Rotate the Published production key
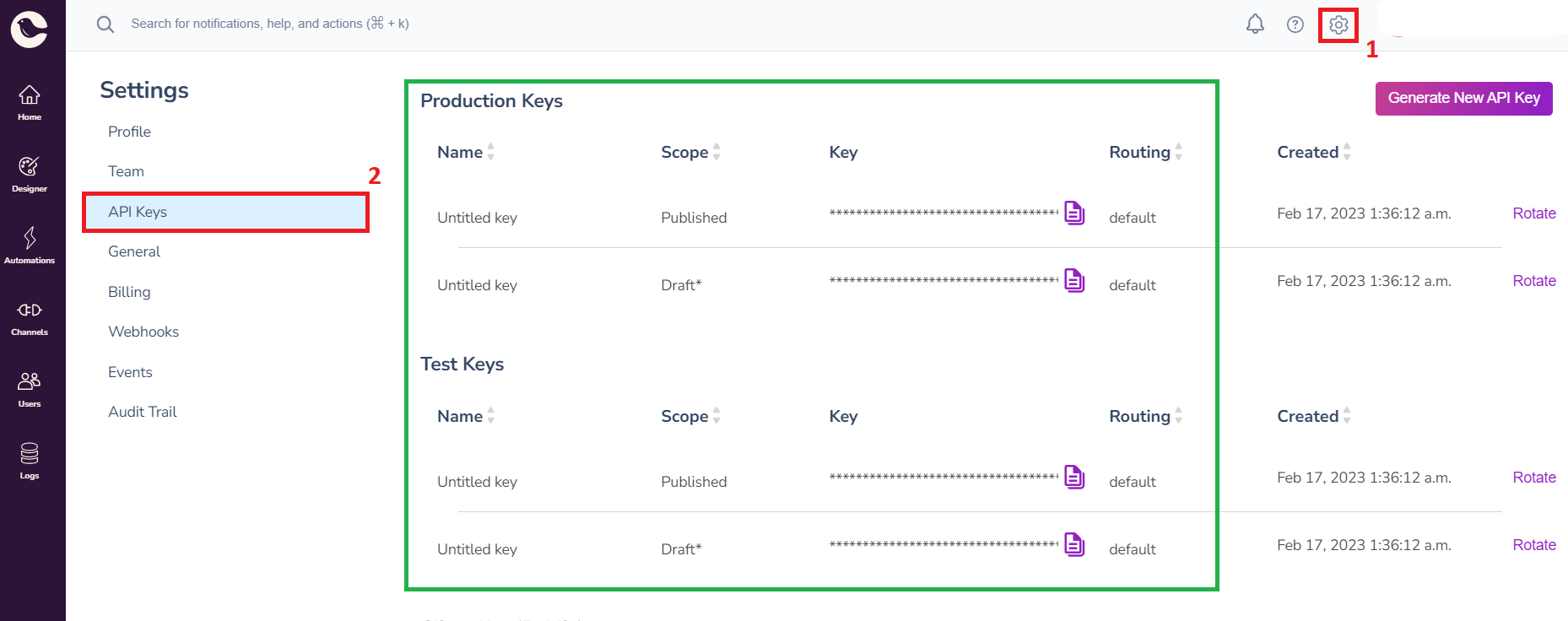The height and width of the screenshot is (621, 1568). click(1533, 213)
